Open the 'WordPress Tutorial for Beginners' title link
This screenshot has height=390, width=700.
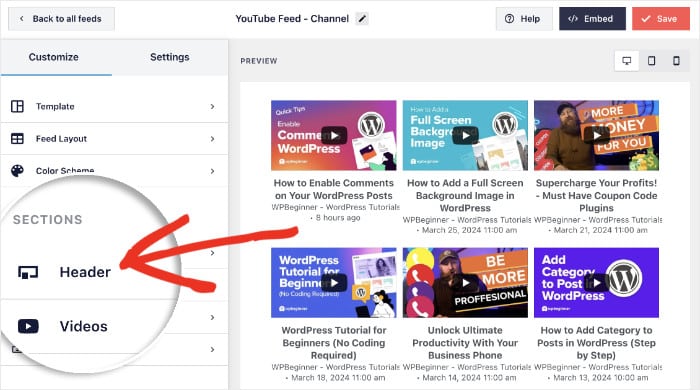tap(333, 343)
